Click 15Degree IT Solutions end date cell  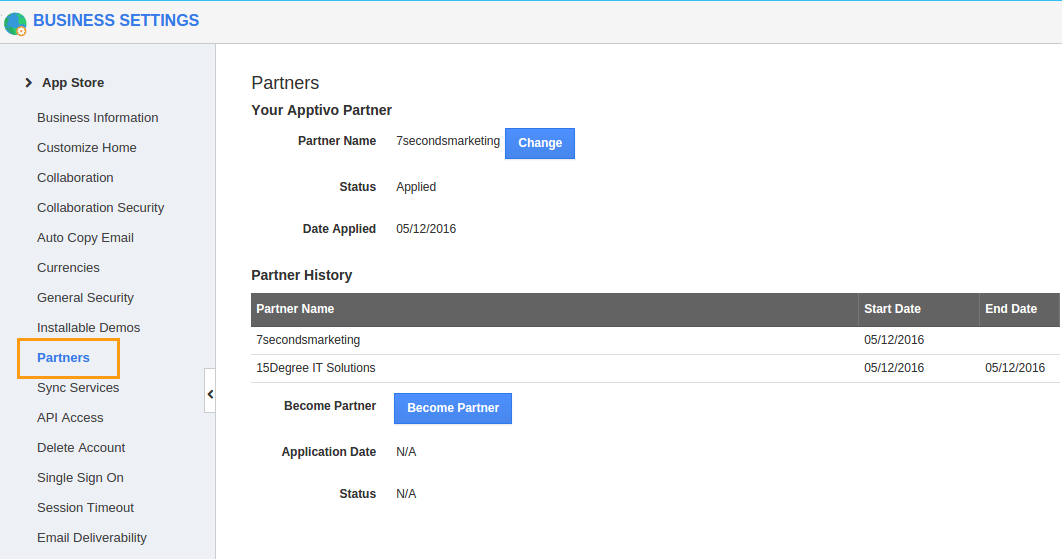[x=1015, y=368]
